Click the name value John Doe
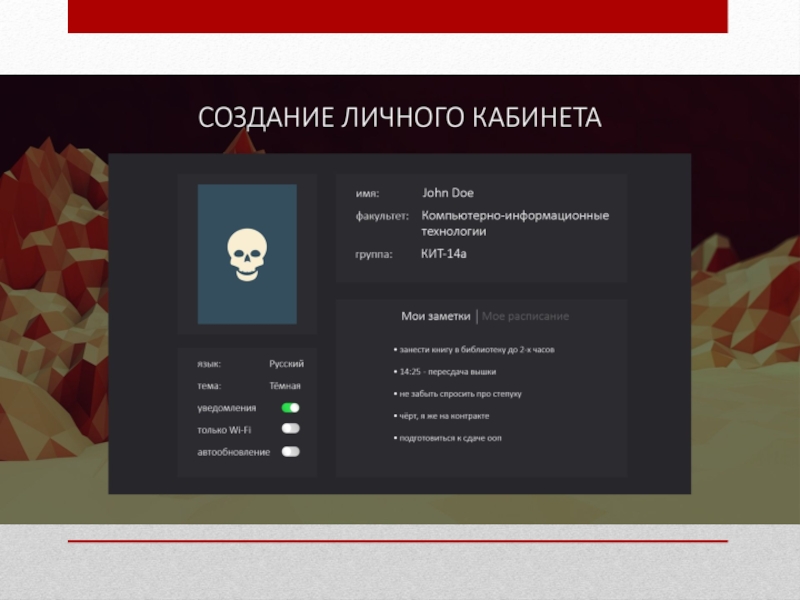This screenshot has width=800, height=600. 448,193
